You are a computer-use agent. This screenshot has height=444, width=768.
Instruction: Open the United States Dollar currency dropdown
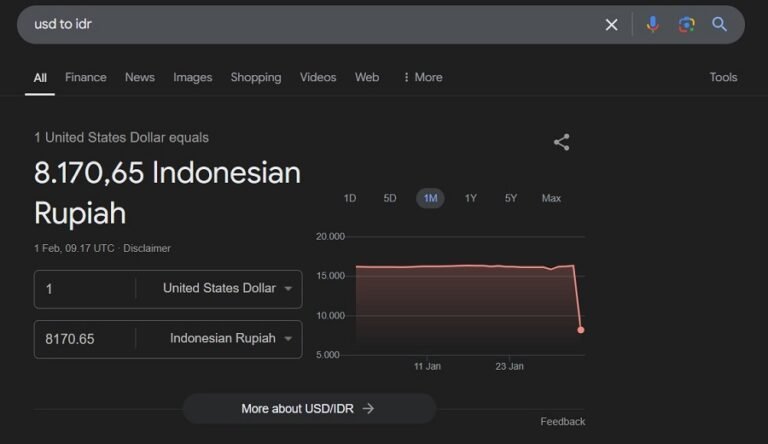(x=227, y=288)
